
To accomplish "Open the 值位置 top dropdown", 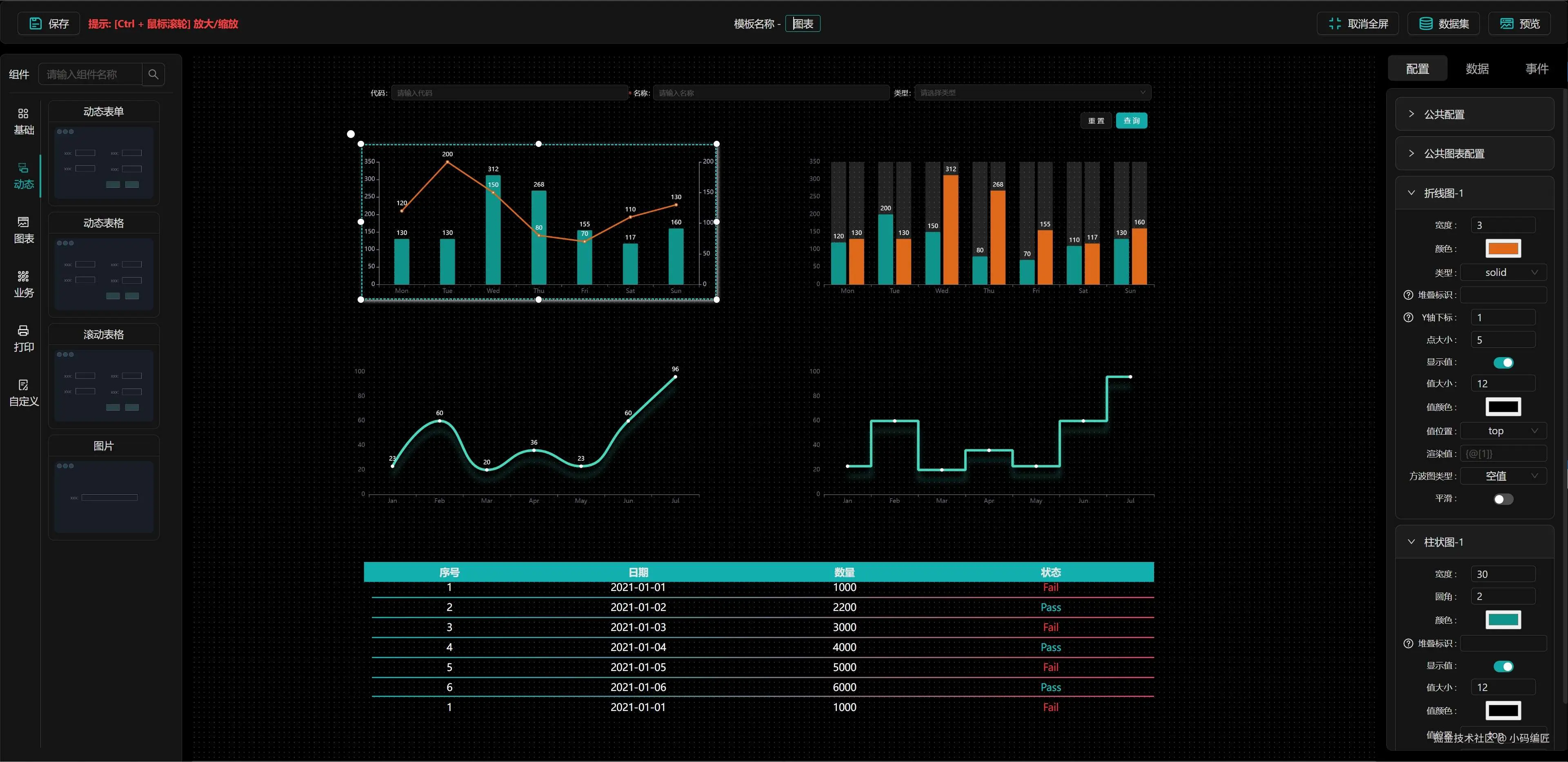I will tap(1503, 431).
